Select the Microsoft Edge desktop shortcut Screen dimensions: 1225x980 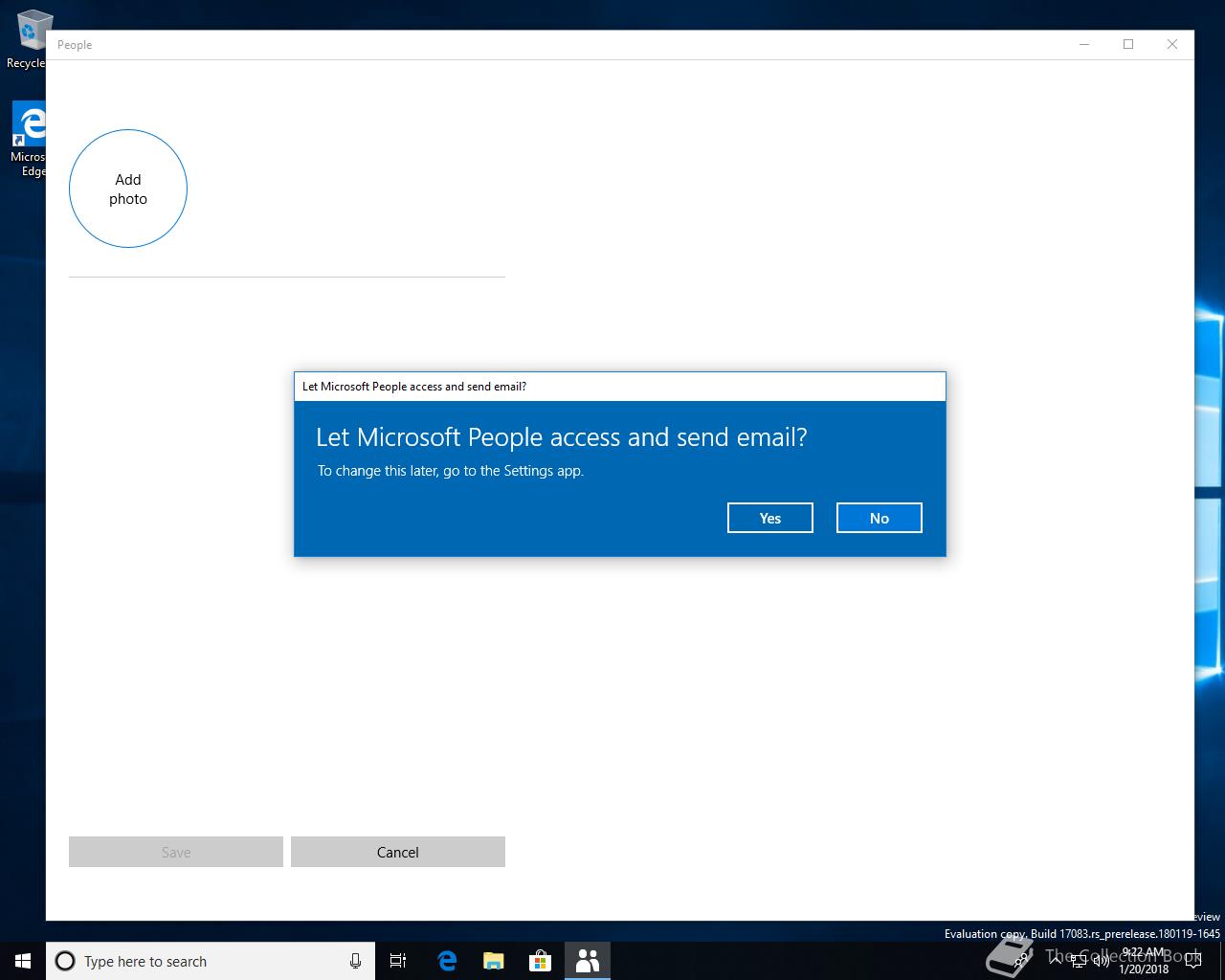click(x=29, y=141)
